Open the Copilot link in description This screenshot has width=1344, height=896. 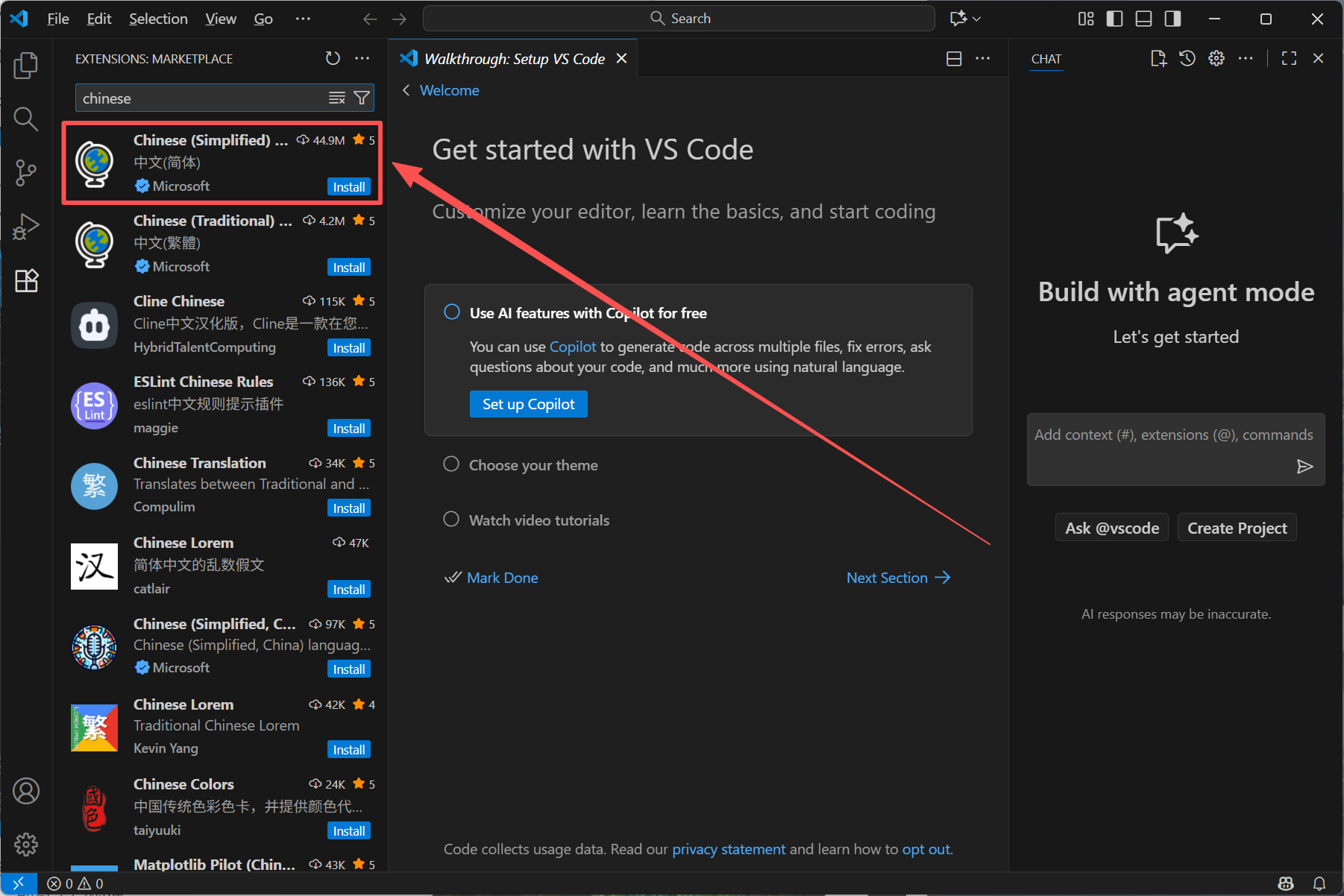tap(573, 347)
